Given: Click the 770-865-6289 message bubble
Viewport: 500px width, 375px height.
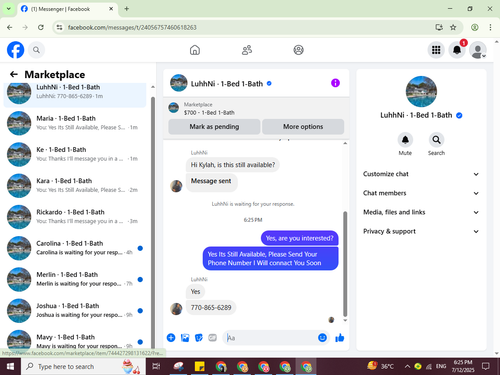Looking at the screenshot, I should tap(211, 307).
